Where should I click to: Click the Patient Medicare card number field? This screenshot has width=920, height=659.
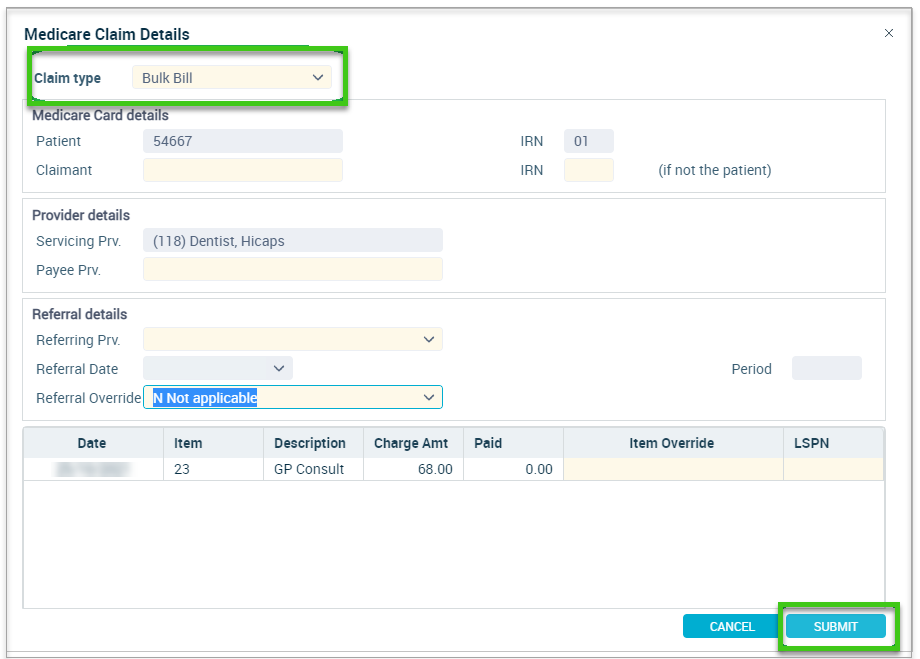[x=243, y=141]
